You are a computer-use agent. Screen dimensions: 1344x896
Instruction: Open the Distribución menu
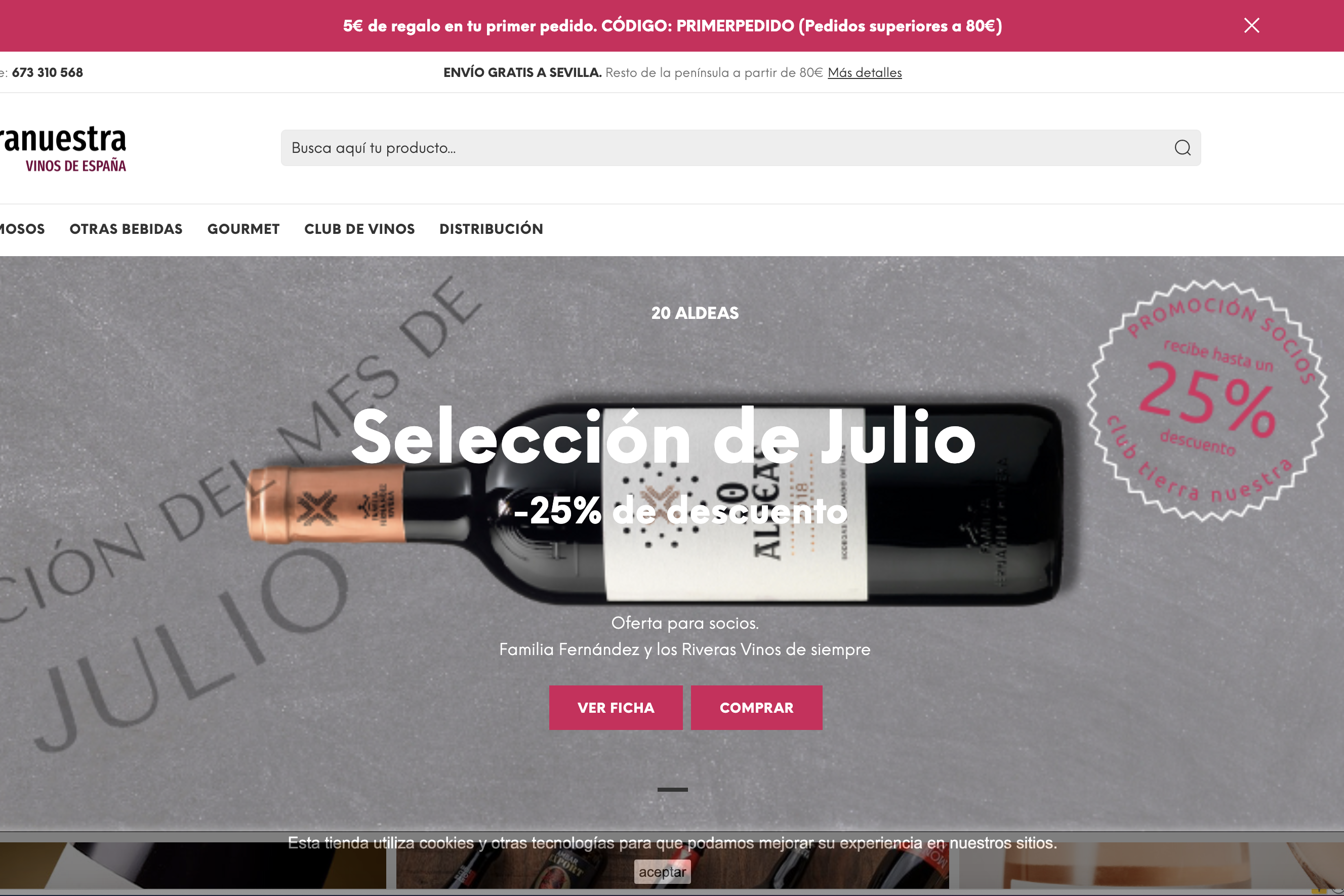coord(492,229)
